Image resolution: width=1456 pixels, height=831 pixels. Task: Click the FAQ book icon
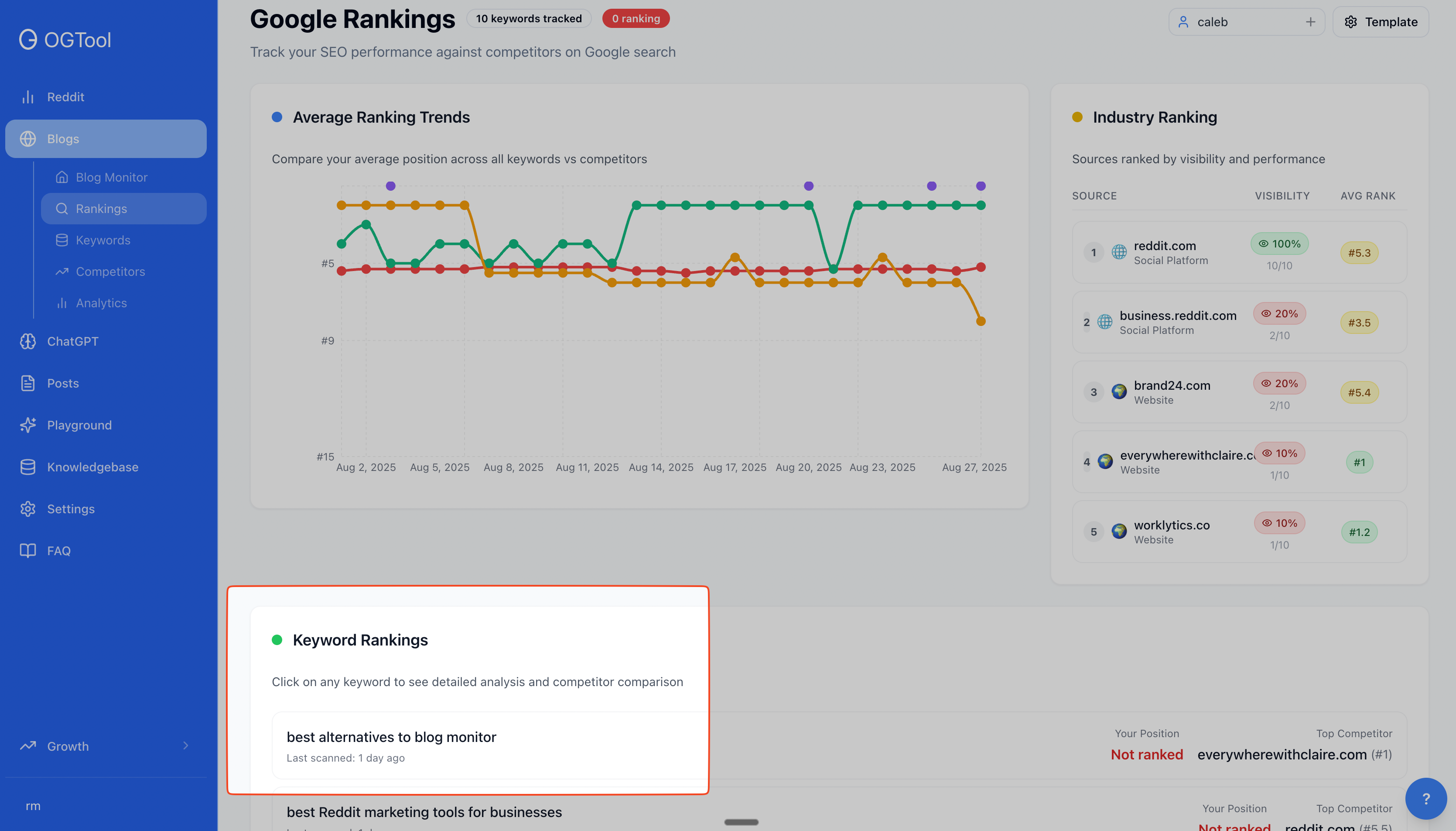pos(28,551)
